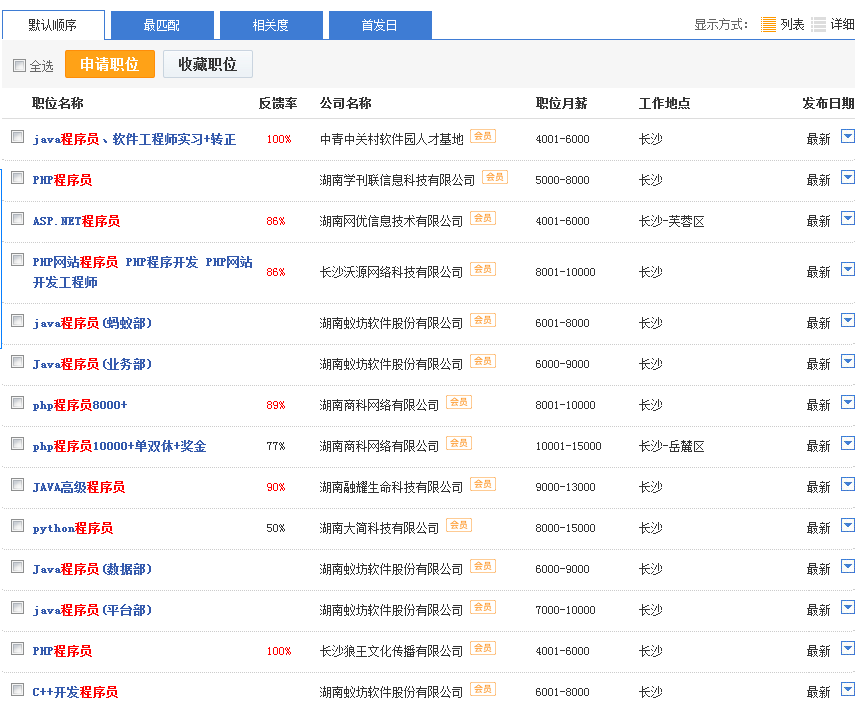Image resolution: width=865 pixels, height=702 pixels.
Task: Expand the ASP.NET程序员 row arrow
Action: (x=848, y=218)
